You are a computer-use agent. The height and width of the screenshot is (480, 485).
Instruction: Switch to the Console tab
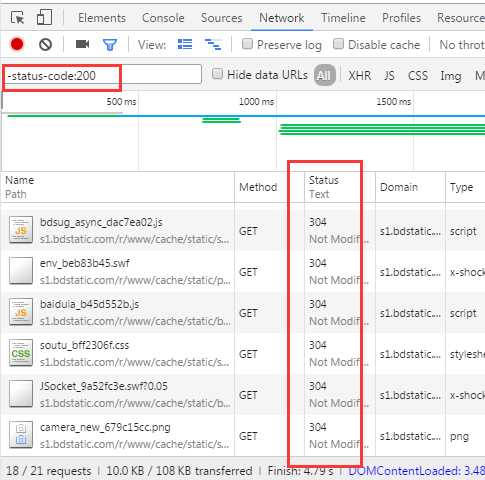163,18
